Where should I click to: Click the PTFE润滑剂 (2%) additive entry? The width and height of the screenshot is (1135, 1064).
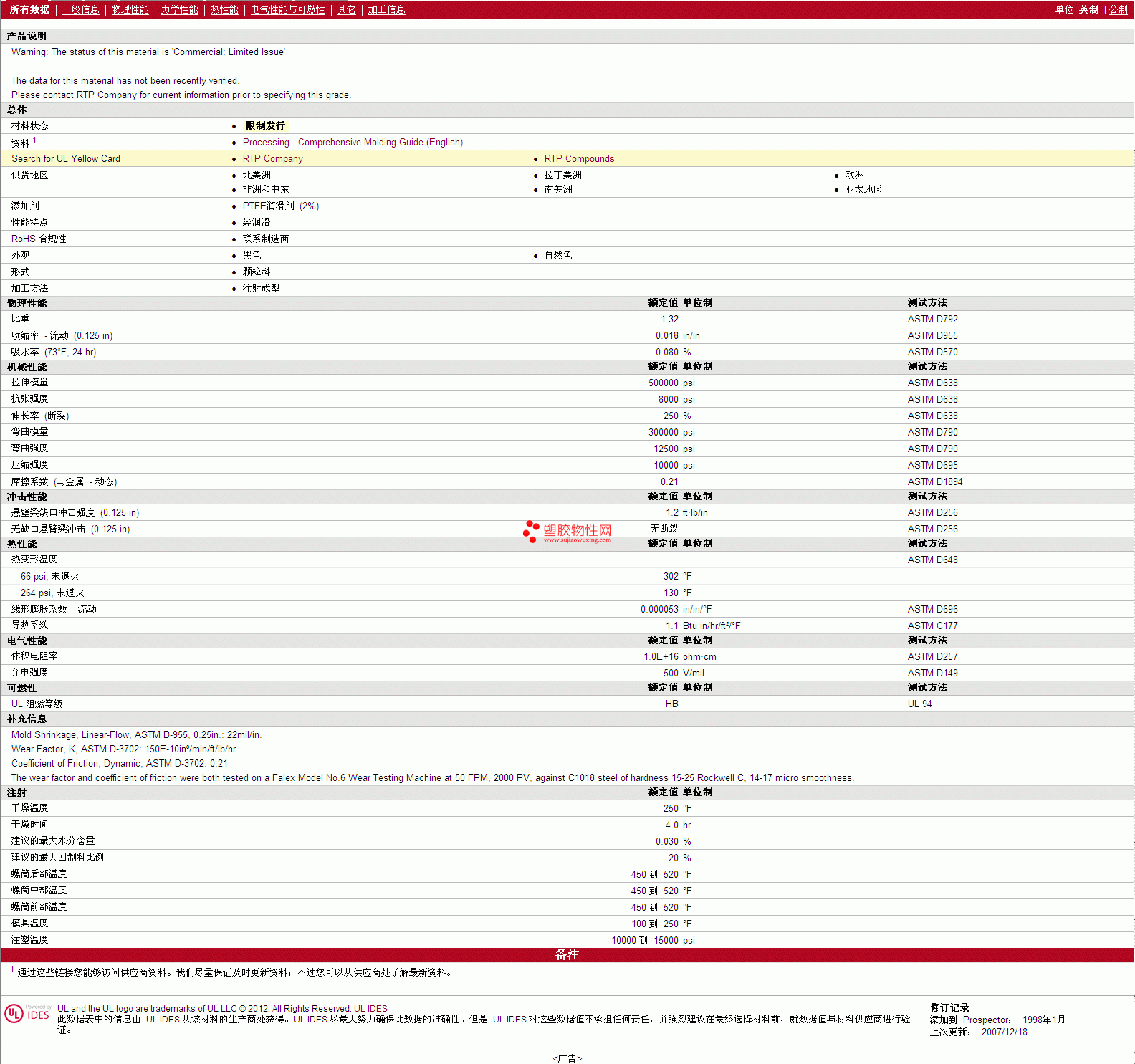pyautogui.click(x=281, y=206)
